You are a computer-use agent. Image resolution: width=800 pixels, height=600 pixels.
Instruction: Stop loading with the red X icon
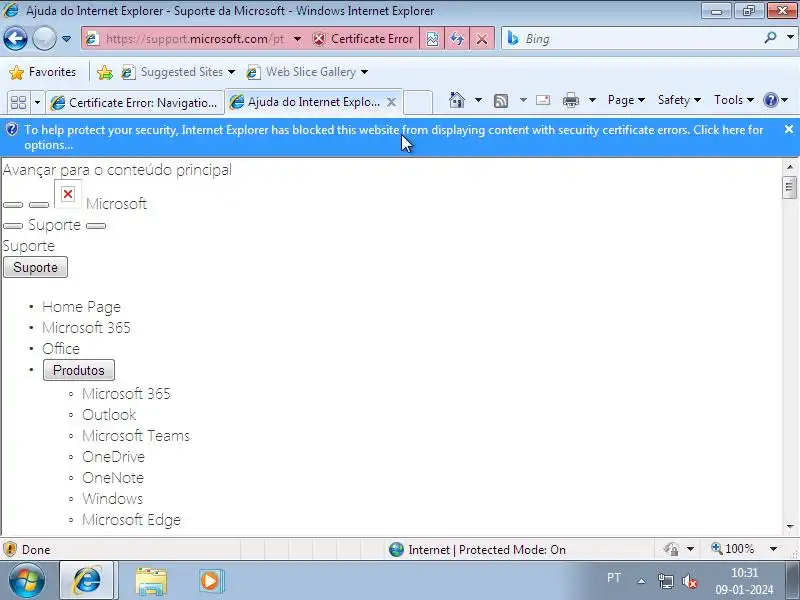pyautogui.click(x=482, y=39)
